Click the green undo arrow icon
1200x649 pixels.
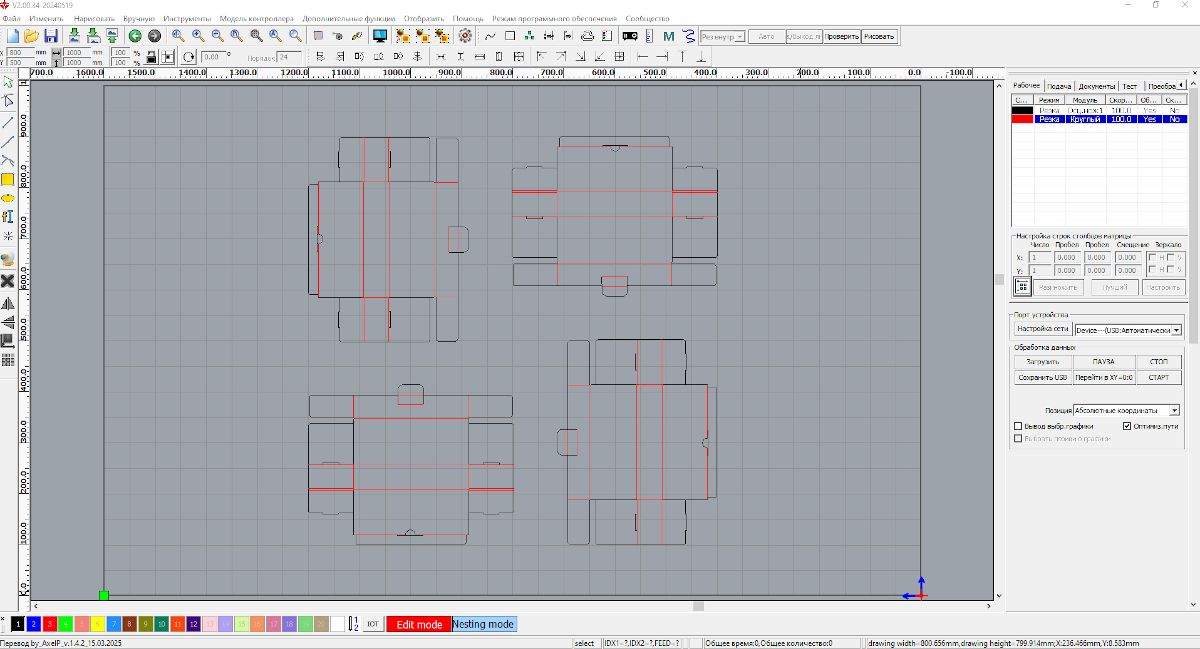135,36
